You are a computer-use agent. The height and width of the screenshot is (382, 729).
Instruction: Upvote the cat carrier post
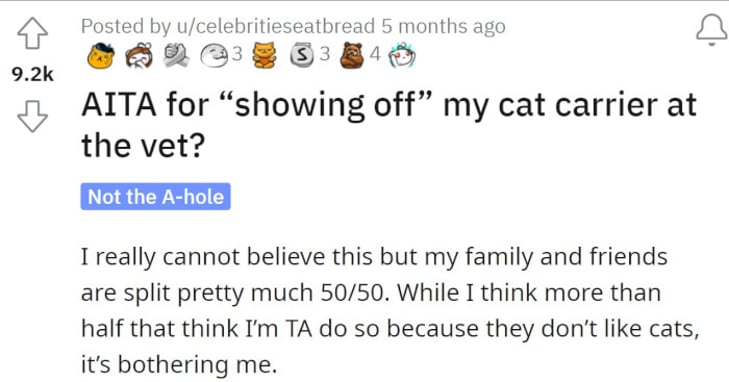(x=32, y=33)
